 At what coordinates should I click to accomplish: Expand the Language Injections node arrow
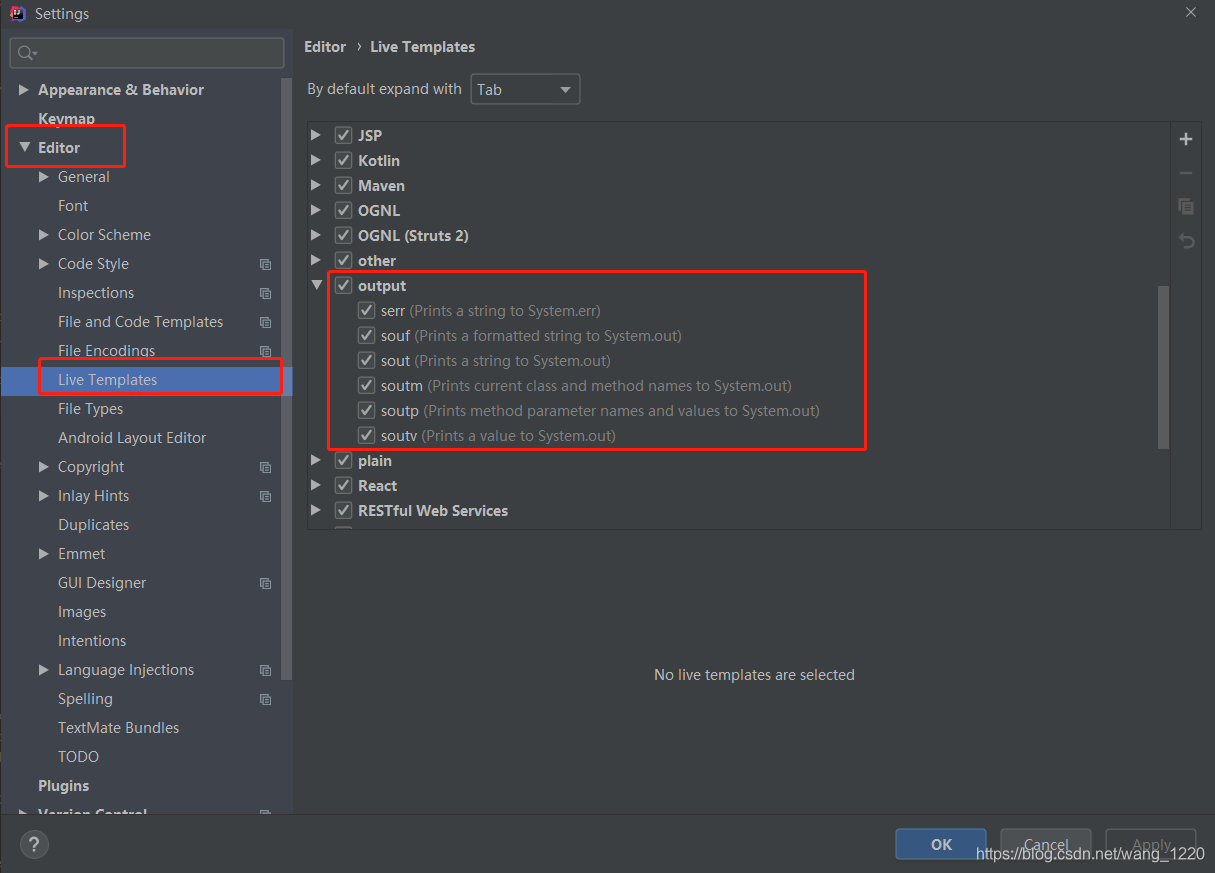pos(44,670)
